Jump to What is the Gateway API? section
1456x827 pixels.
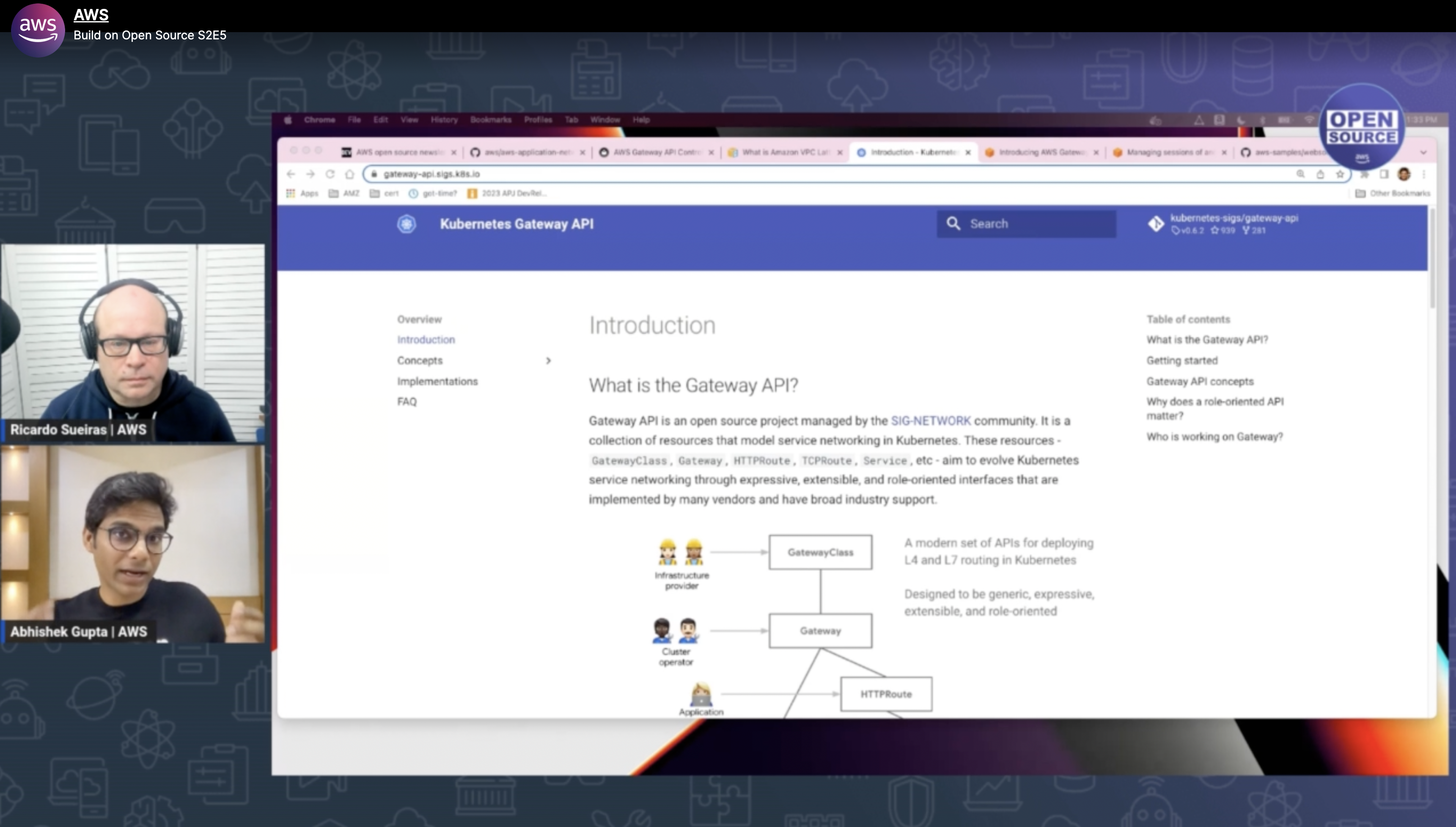point(1207,340)
